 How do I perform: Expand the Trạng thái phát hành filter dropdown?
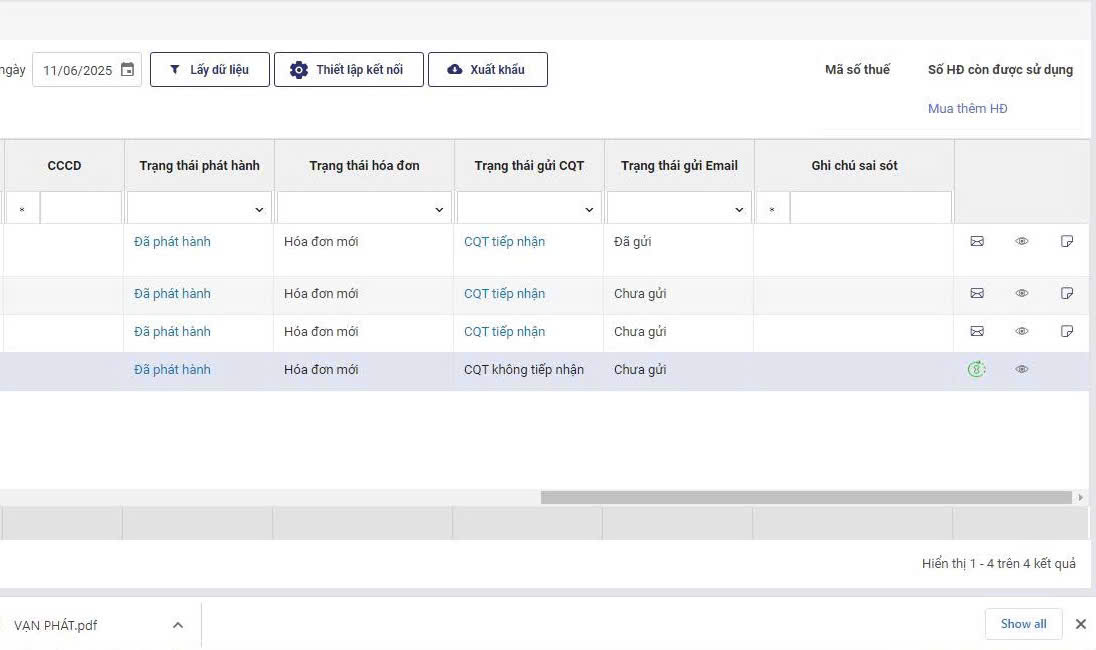tap(199, 209)
